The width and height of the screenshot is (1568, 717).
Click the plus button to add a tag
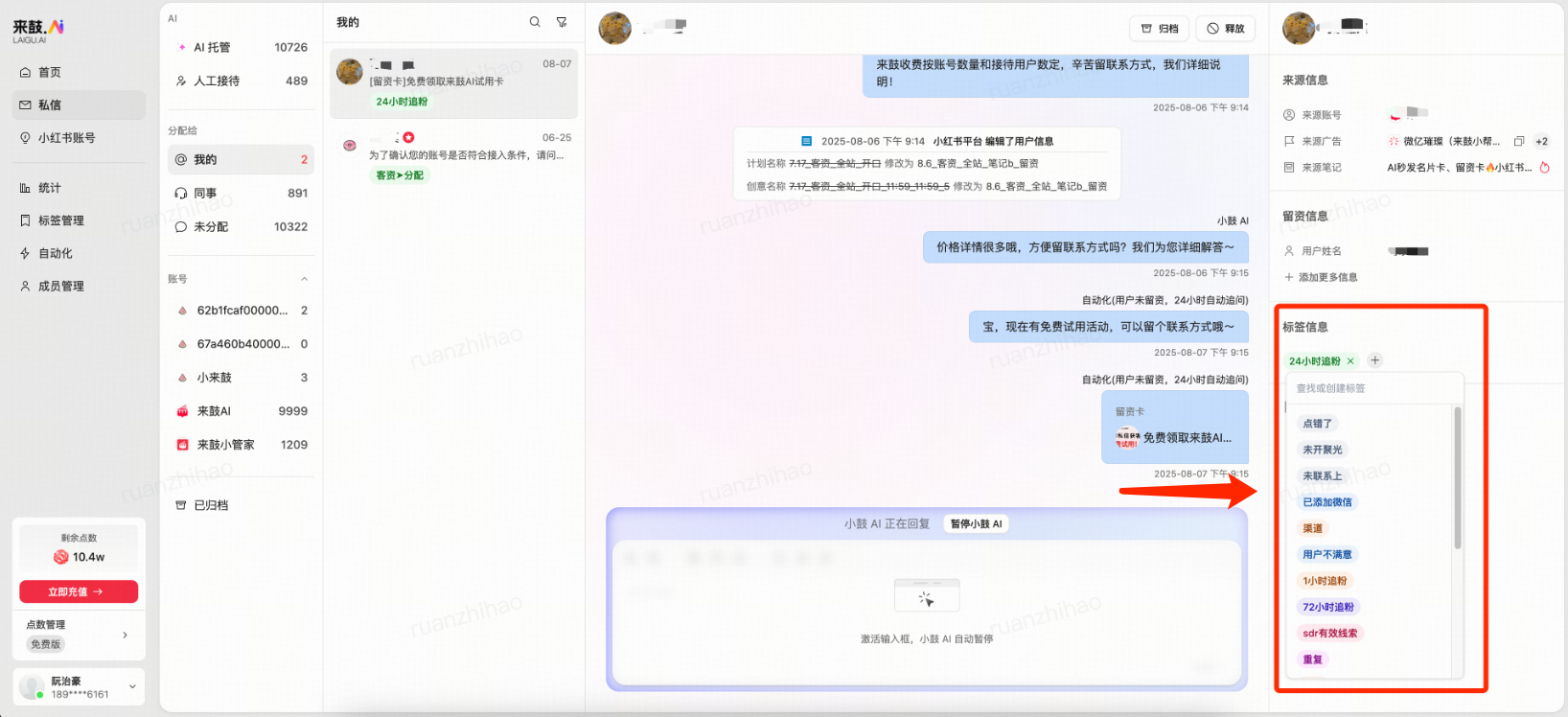(1375, 360)
